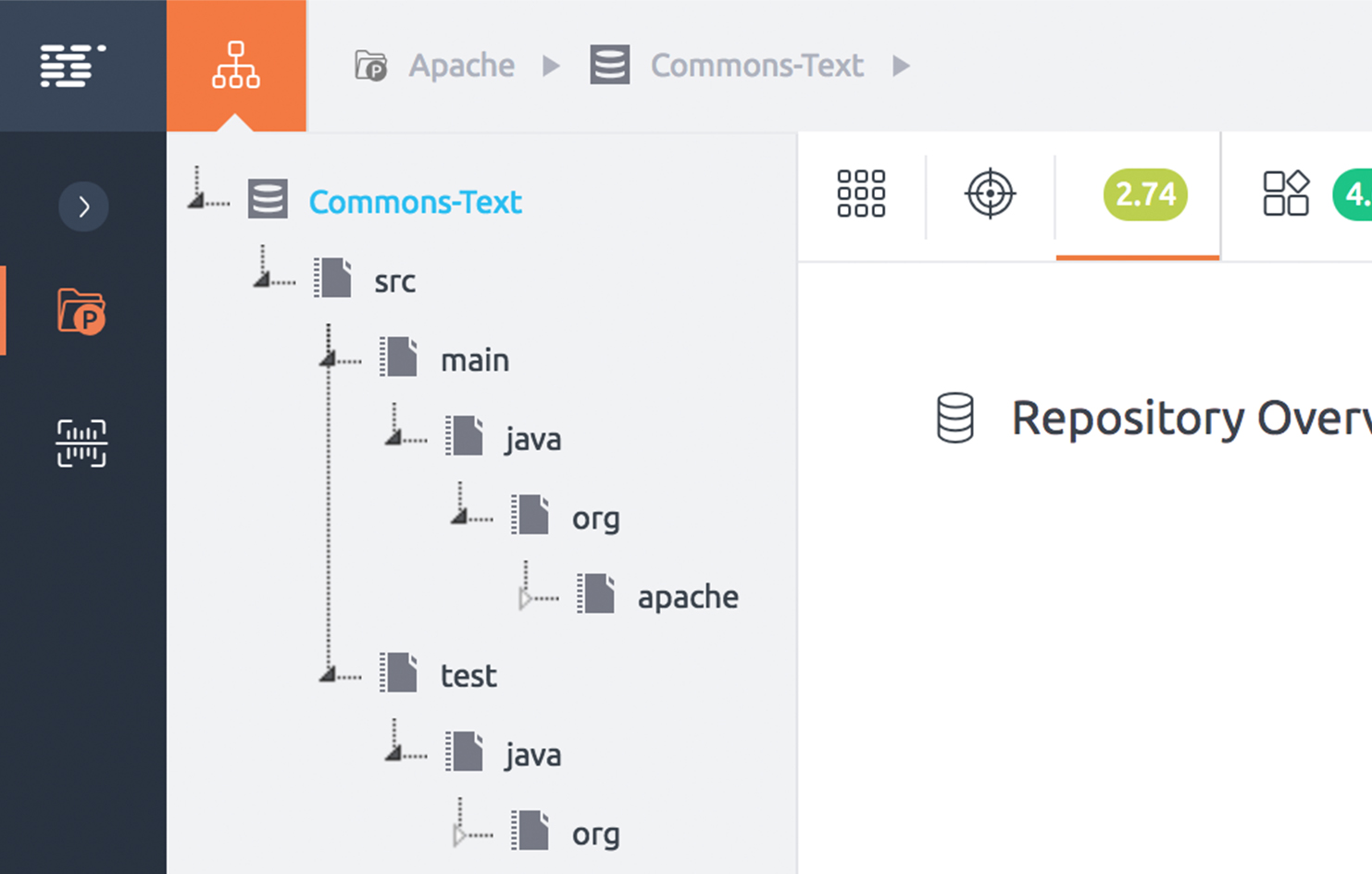Expand the apache folder tree node
This screenshot has width=1372, height=874.
(526, 599)
